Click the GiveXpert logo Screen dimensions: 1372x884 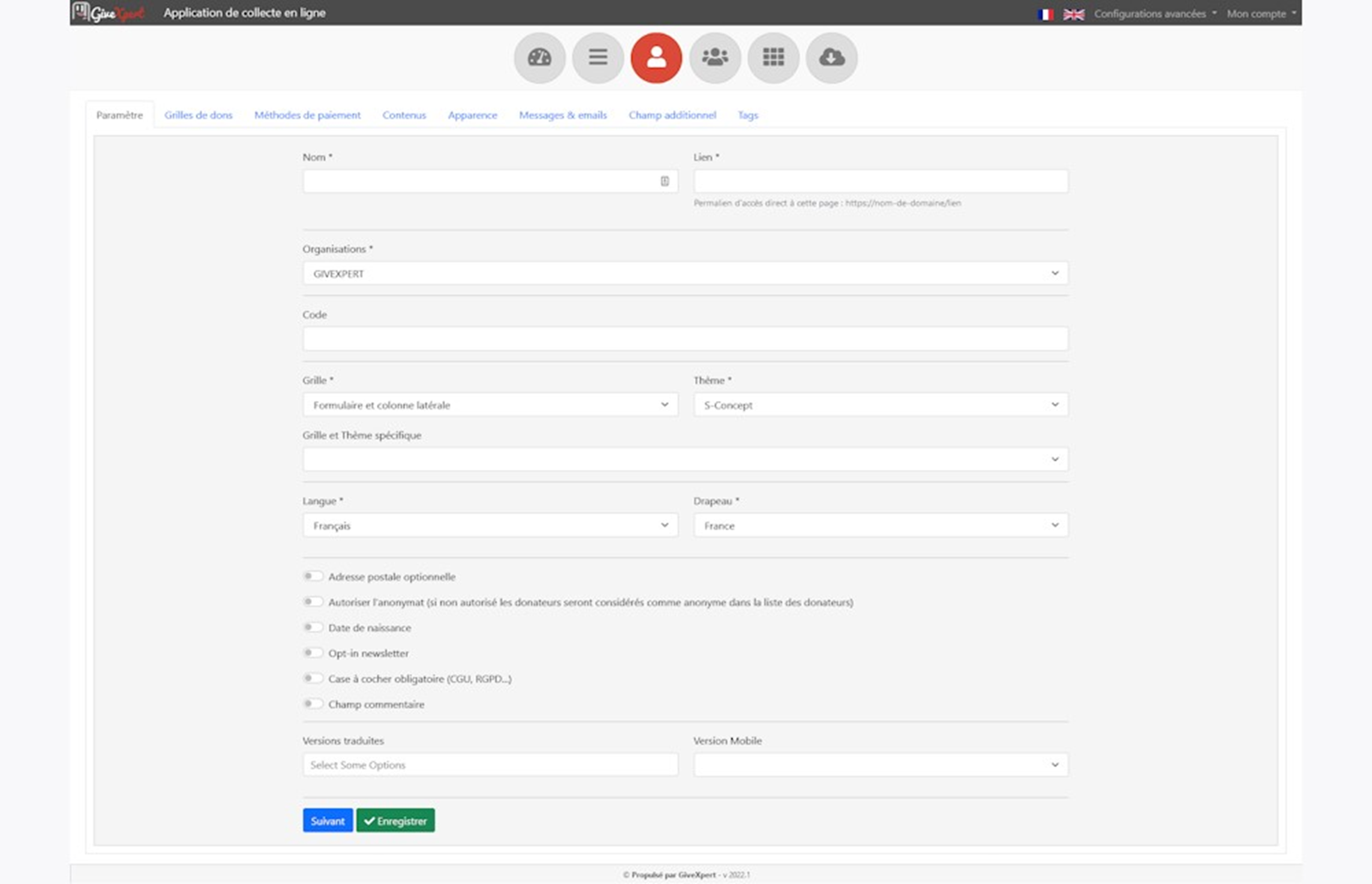point(109,12)
